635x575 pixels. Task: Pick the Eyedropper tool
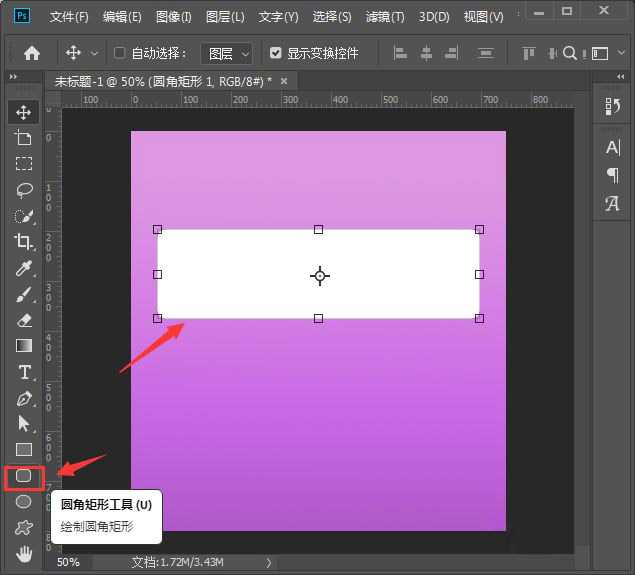(24, 268)
